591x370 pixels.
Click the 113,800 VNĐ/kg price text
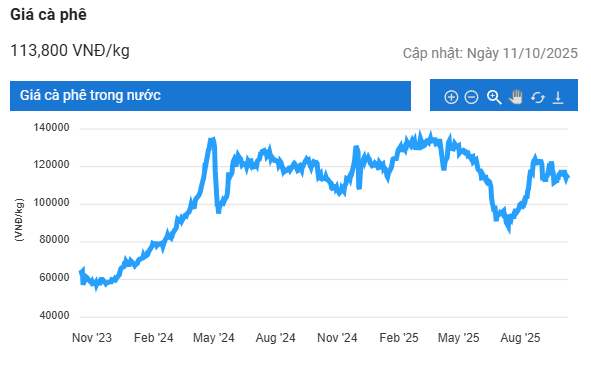pos(70,50)
